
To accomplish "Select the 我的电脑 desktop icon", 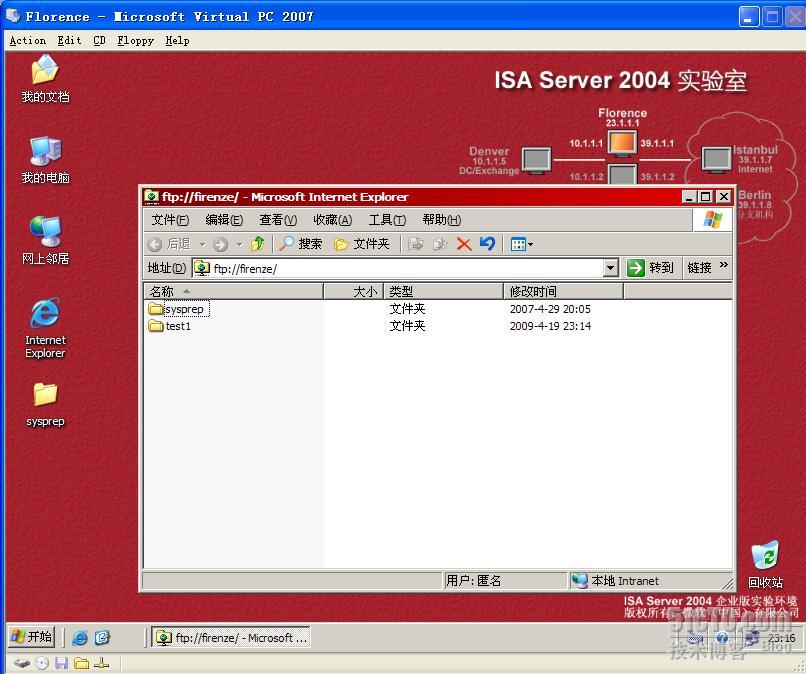I will pos(45,160).
